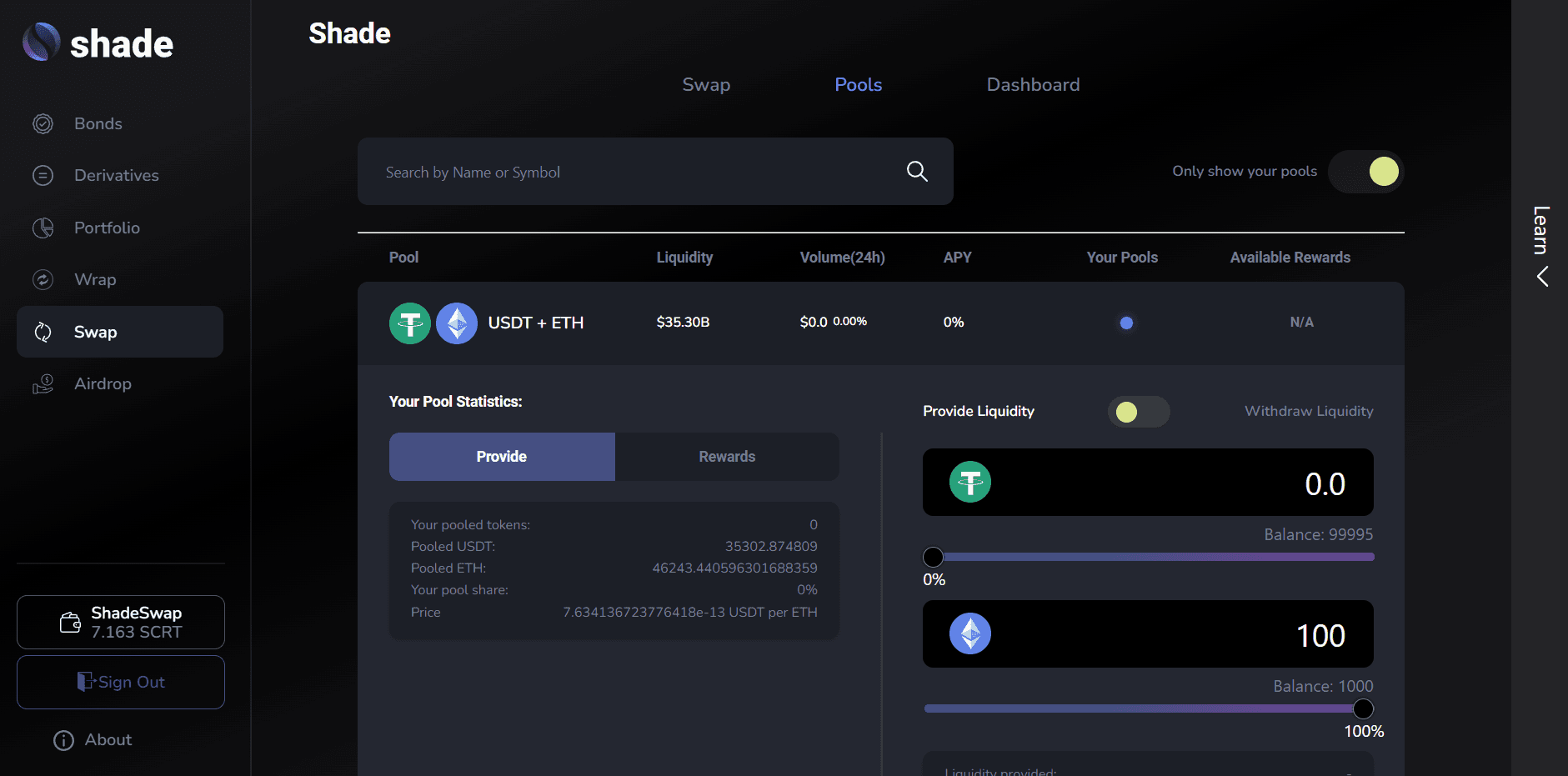This screenshot has width=1568, height=776.
Task: Click USDT token icon in pool row
Action: tap(410, 323)
